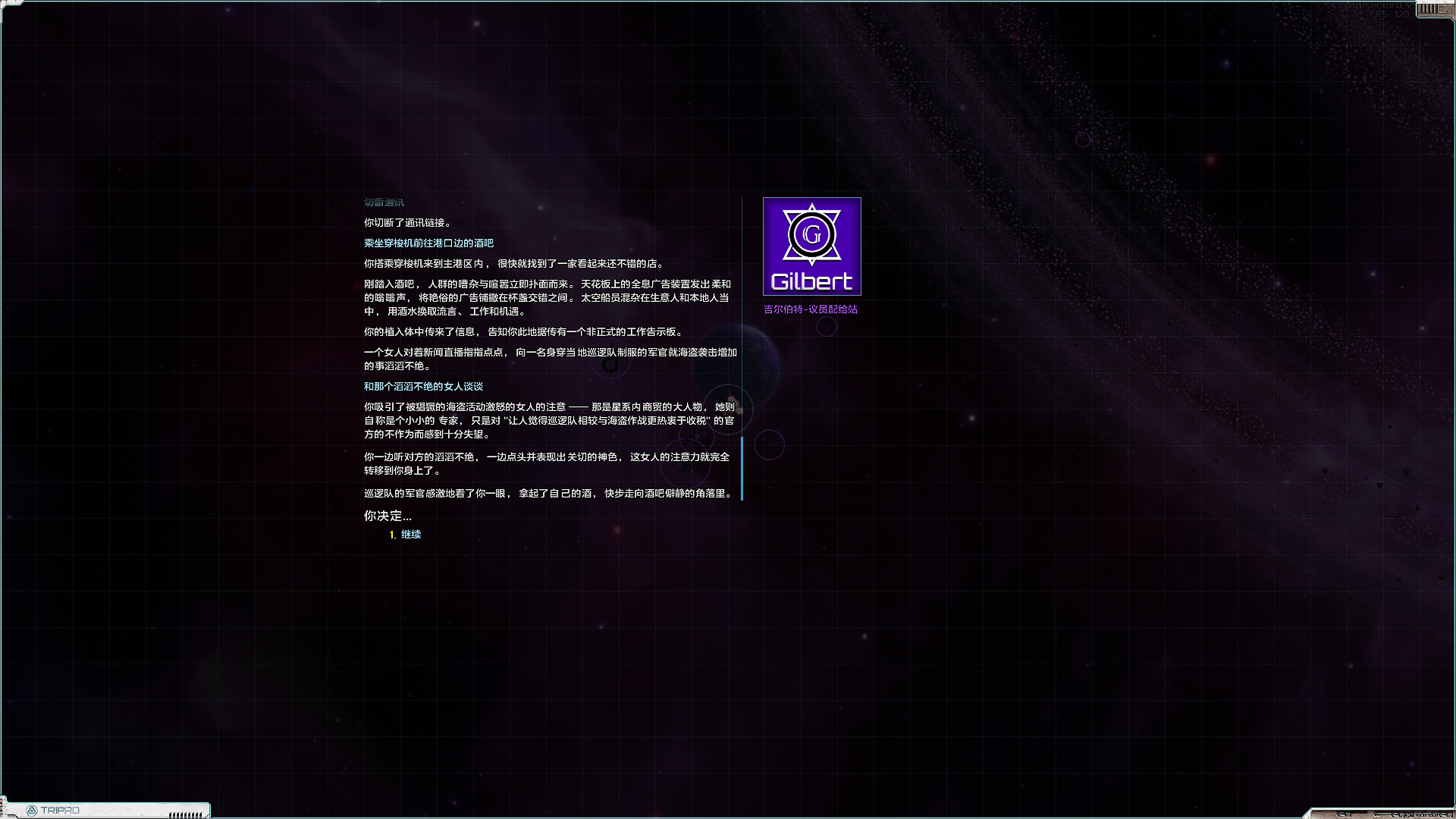Viewport: 1456px width, 819px height.
Task: Toggle the 和那个滔滔不绝的女人谈谈 header
Action: tap(424, 386)
